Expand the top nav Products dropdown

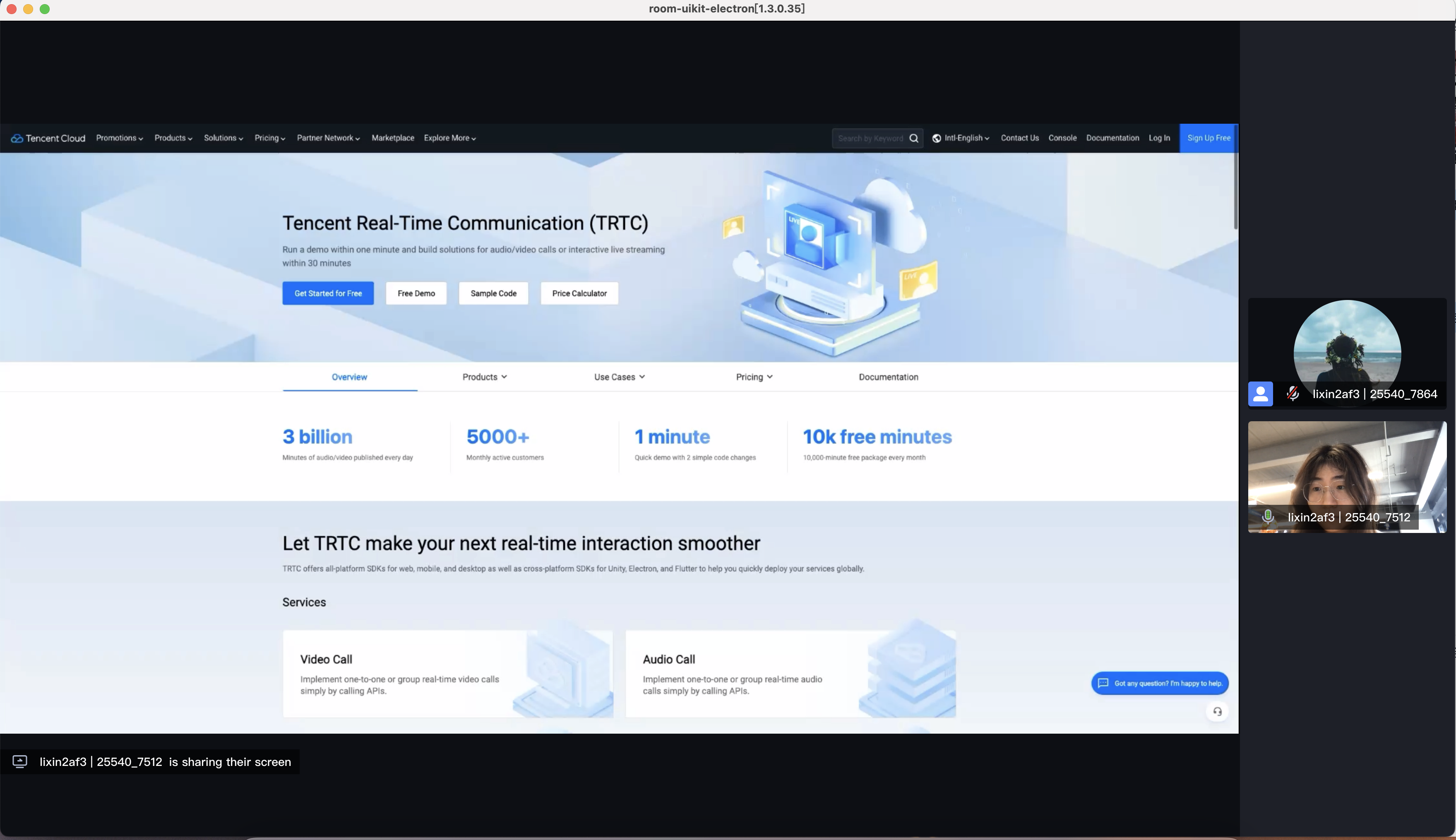(x=174, y=138)
